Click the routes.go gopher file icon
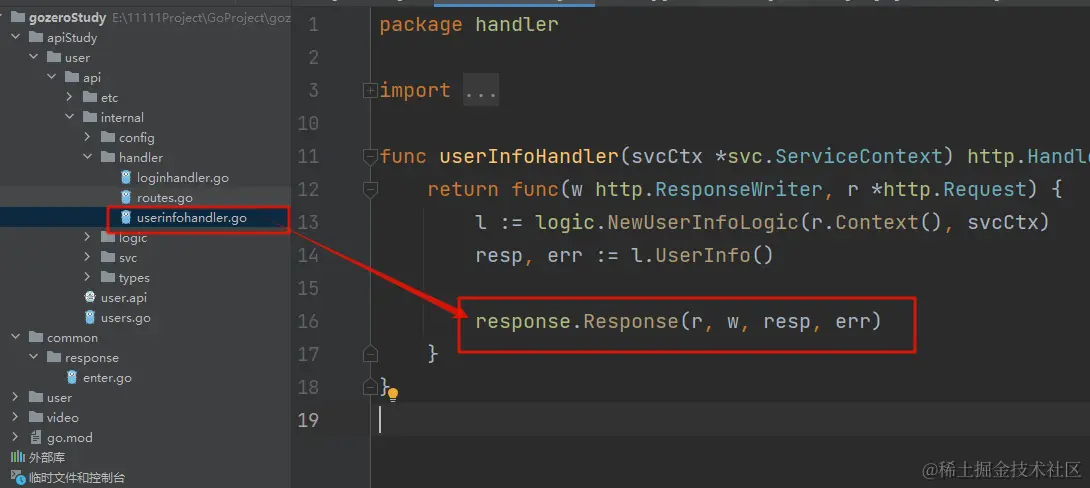 click(x=126, y=197)
